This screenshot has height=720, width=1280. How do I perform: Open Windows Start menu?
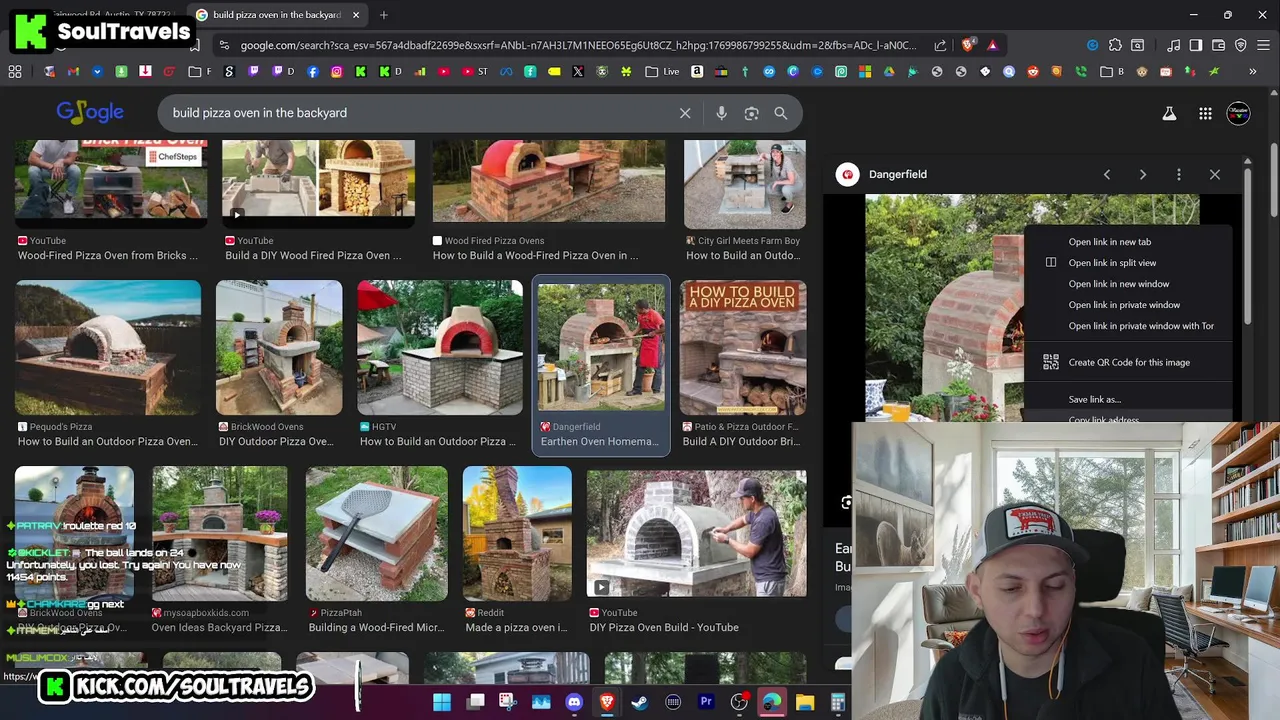[x=442, y=702]
